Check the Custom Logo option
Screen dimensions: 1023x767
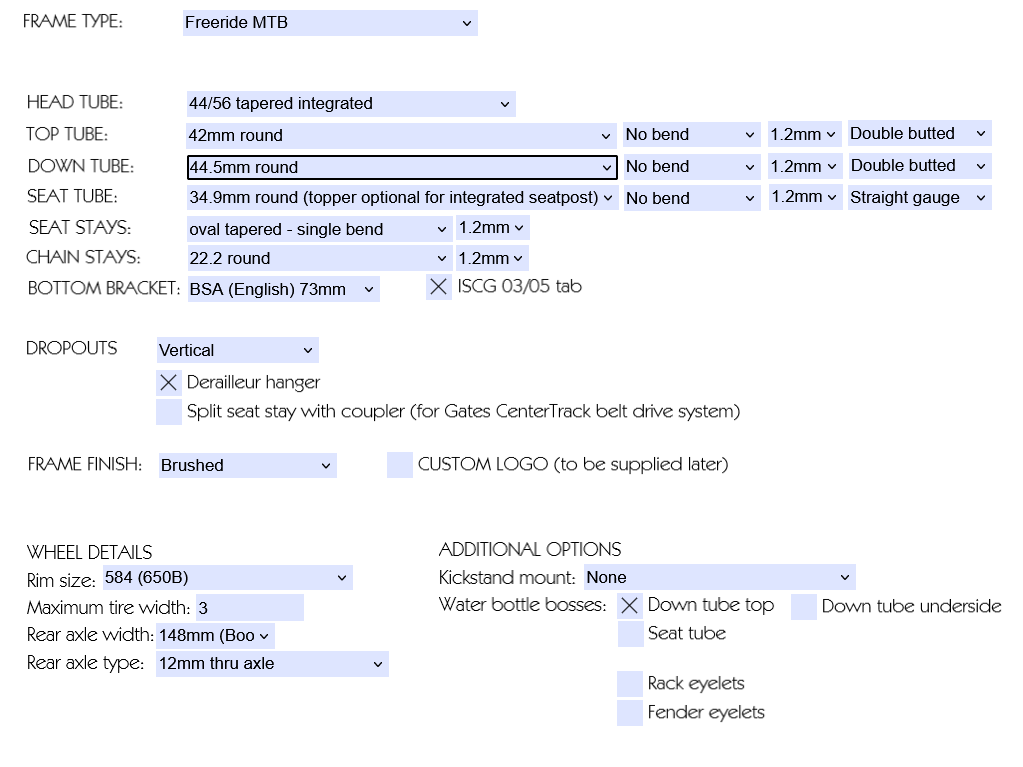[x=400, y=465]
